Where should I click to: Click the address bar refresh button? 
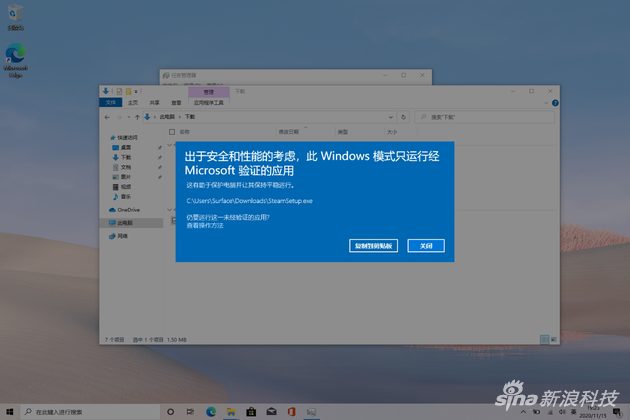tap(403, 117)
